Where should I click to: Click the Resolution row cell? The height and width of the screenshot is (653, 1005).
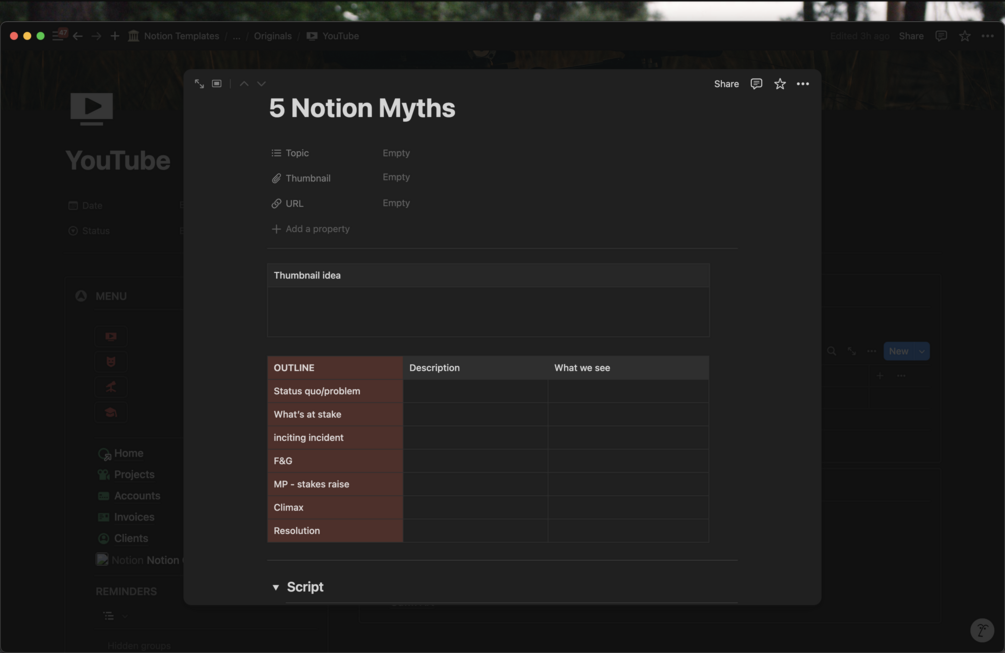tap(335, 531)
